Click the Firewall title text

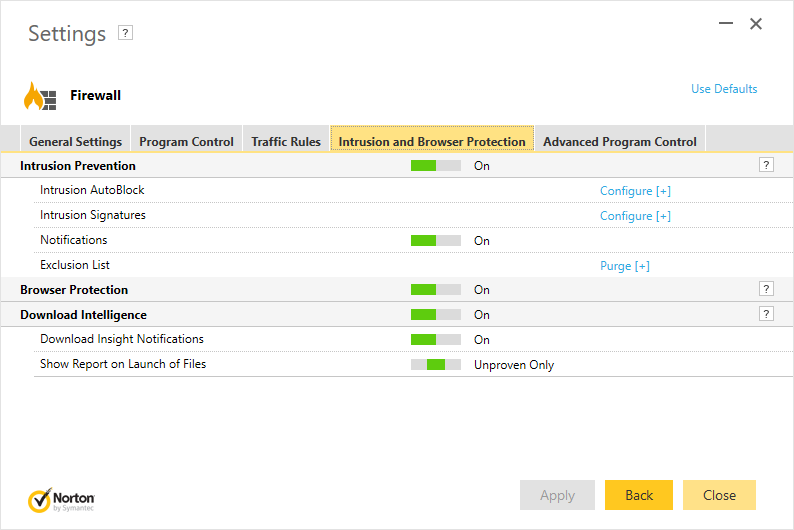coord(95,95)
